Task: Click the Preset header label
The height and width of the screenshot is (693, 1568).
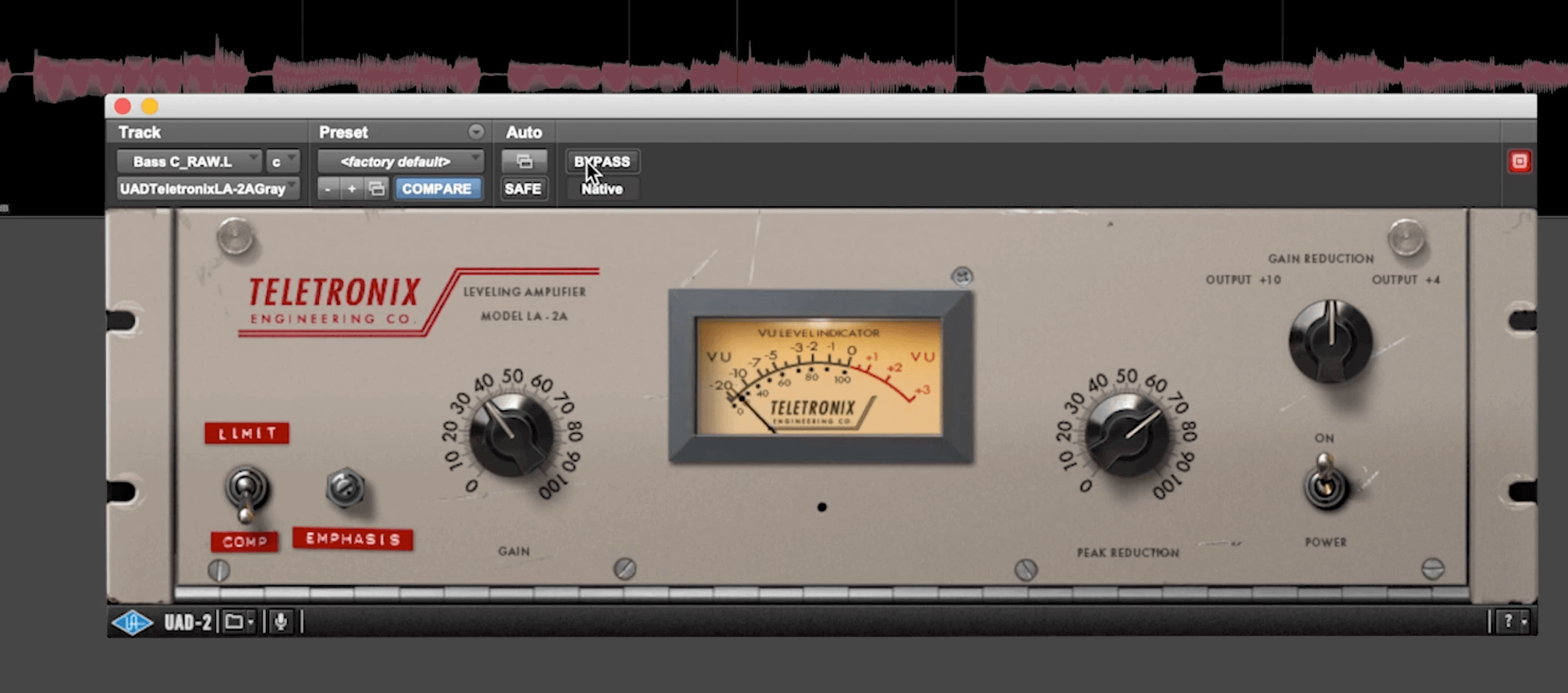Action: 343,132
